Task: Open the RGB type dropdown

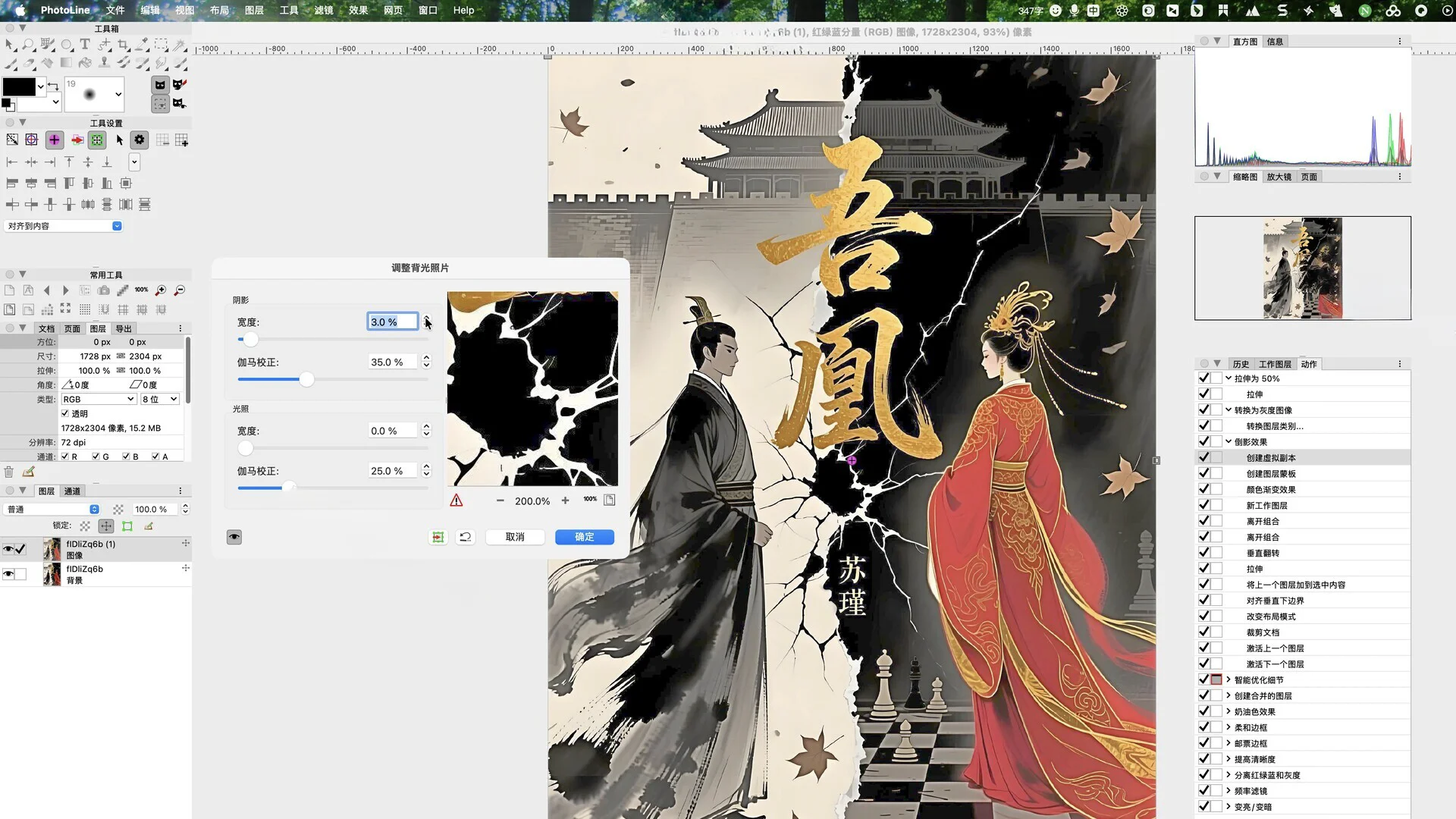Action: point(99,399)
